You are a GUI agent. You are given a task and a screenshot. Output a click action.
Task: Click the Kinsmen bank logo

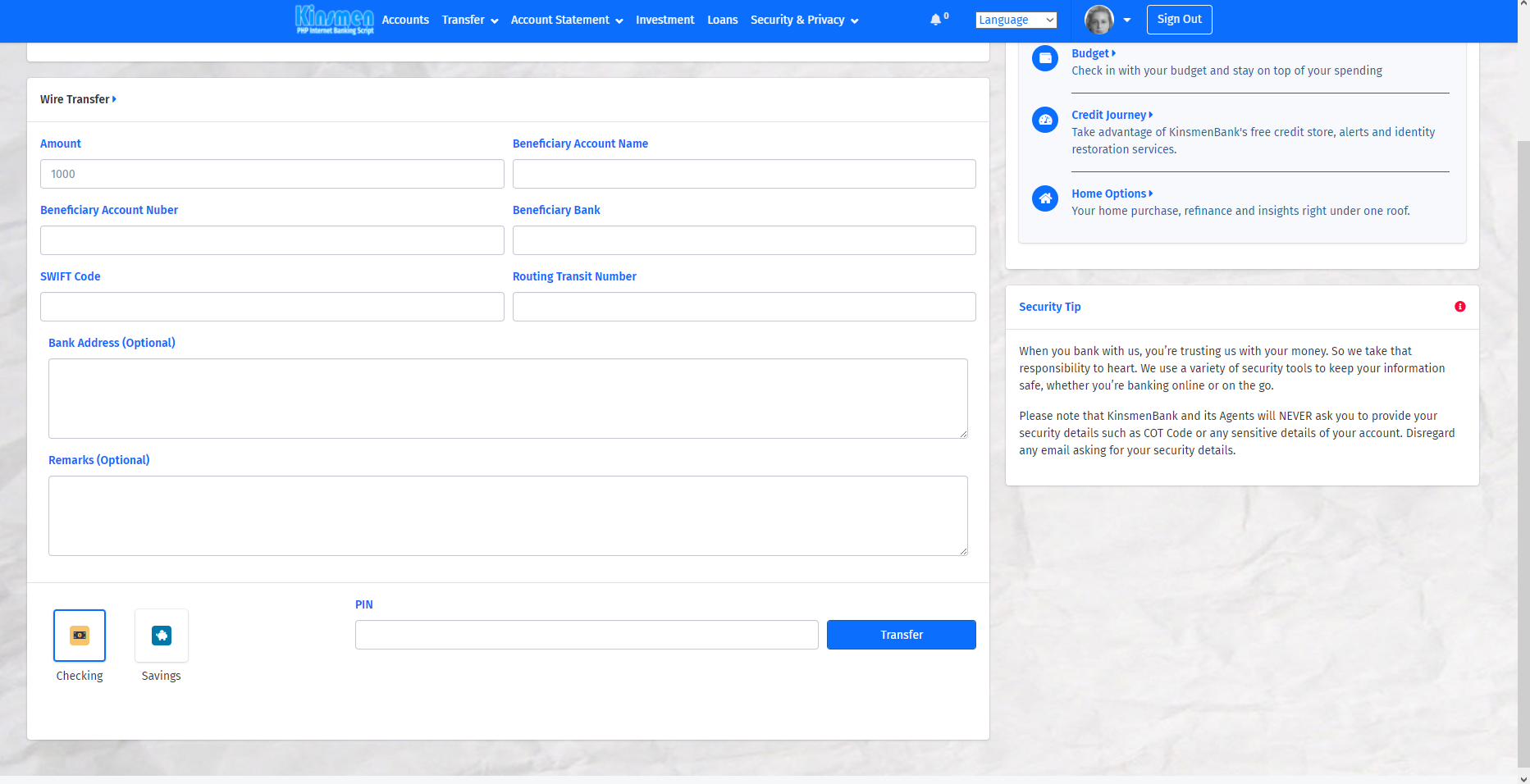[x=334, y=20]
